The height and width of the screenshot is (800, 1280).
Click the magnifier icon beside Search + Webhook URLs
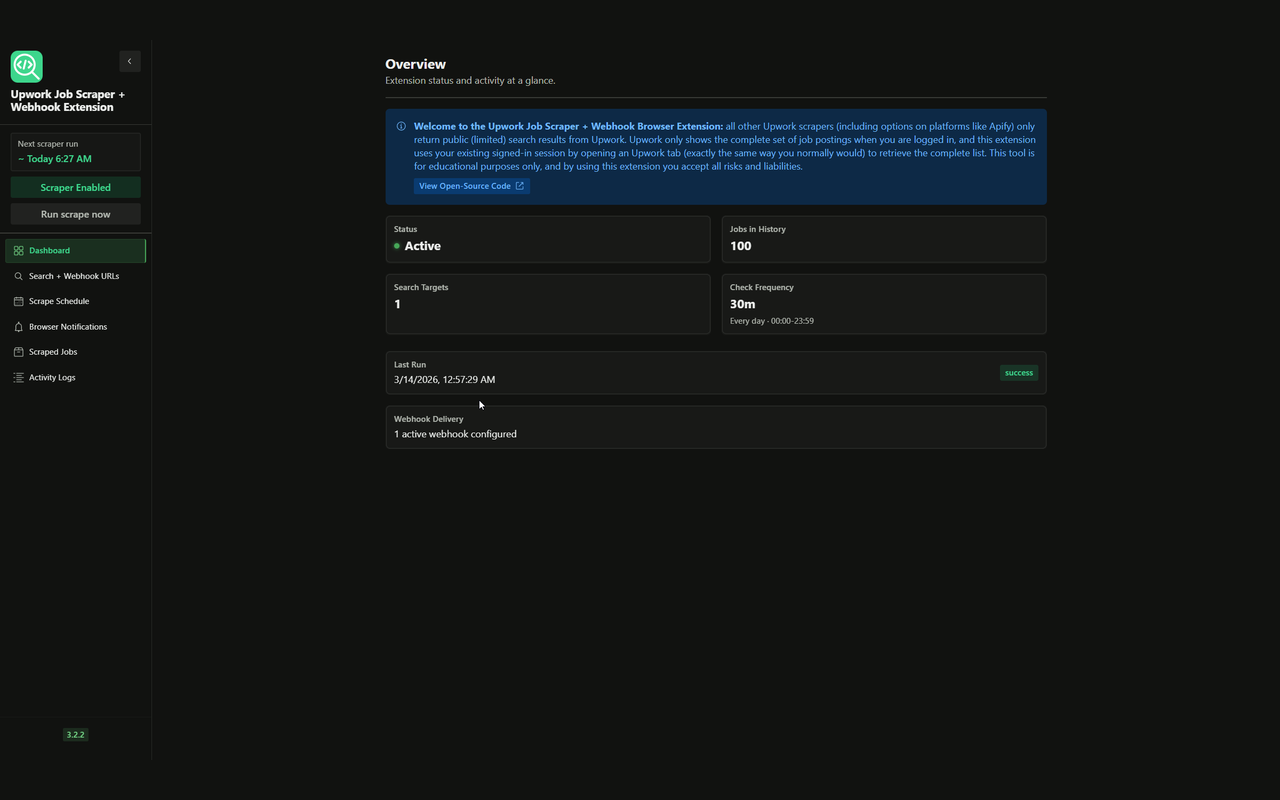18,276
